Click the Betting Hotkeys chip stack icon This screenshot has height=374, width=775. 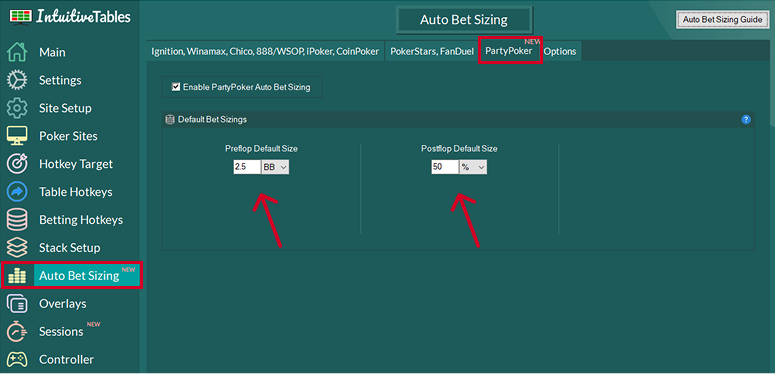pos(17,220)
